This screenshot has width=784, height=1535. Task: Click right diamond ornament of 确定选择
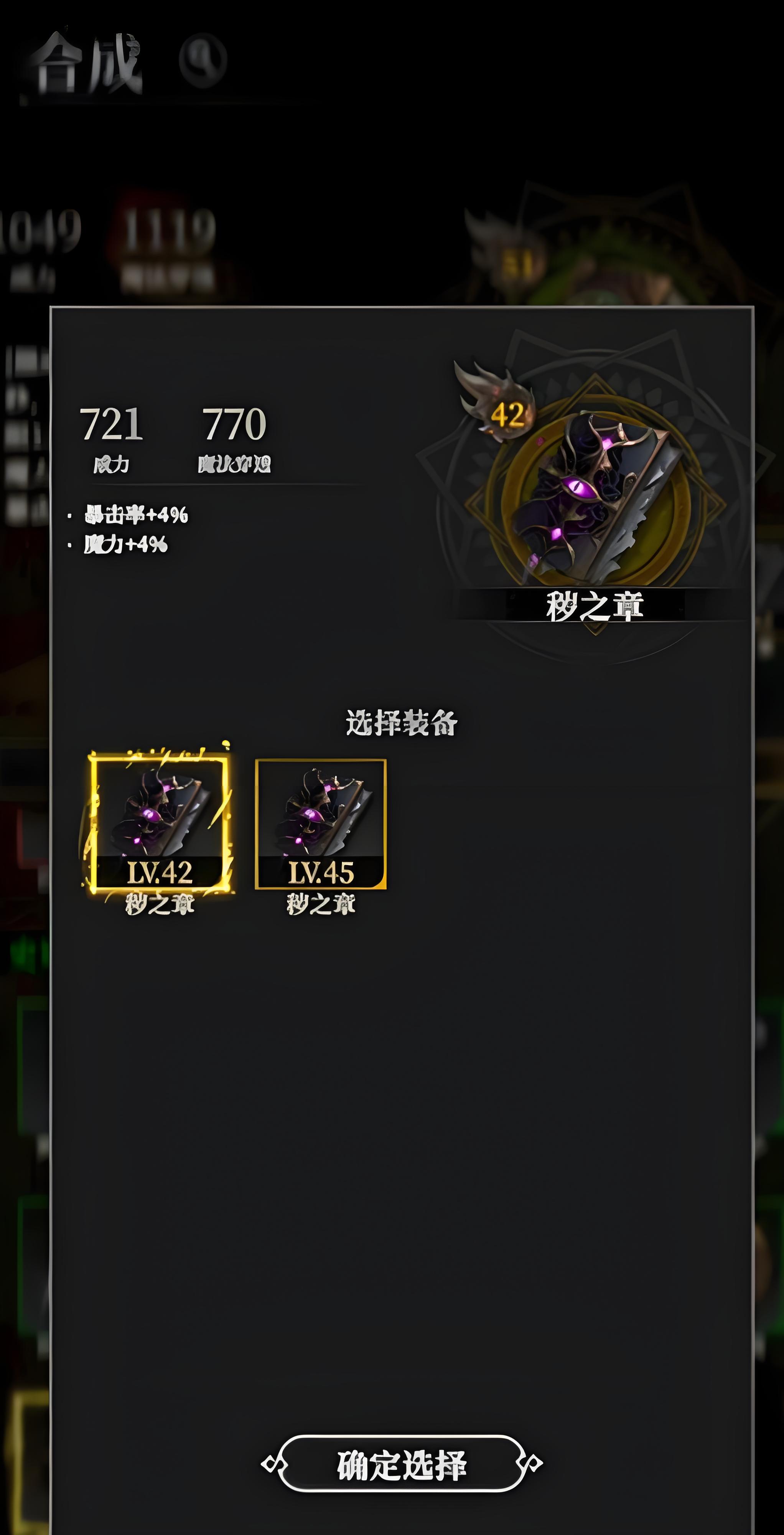[x=533, y=1464]
